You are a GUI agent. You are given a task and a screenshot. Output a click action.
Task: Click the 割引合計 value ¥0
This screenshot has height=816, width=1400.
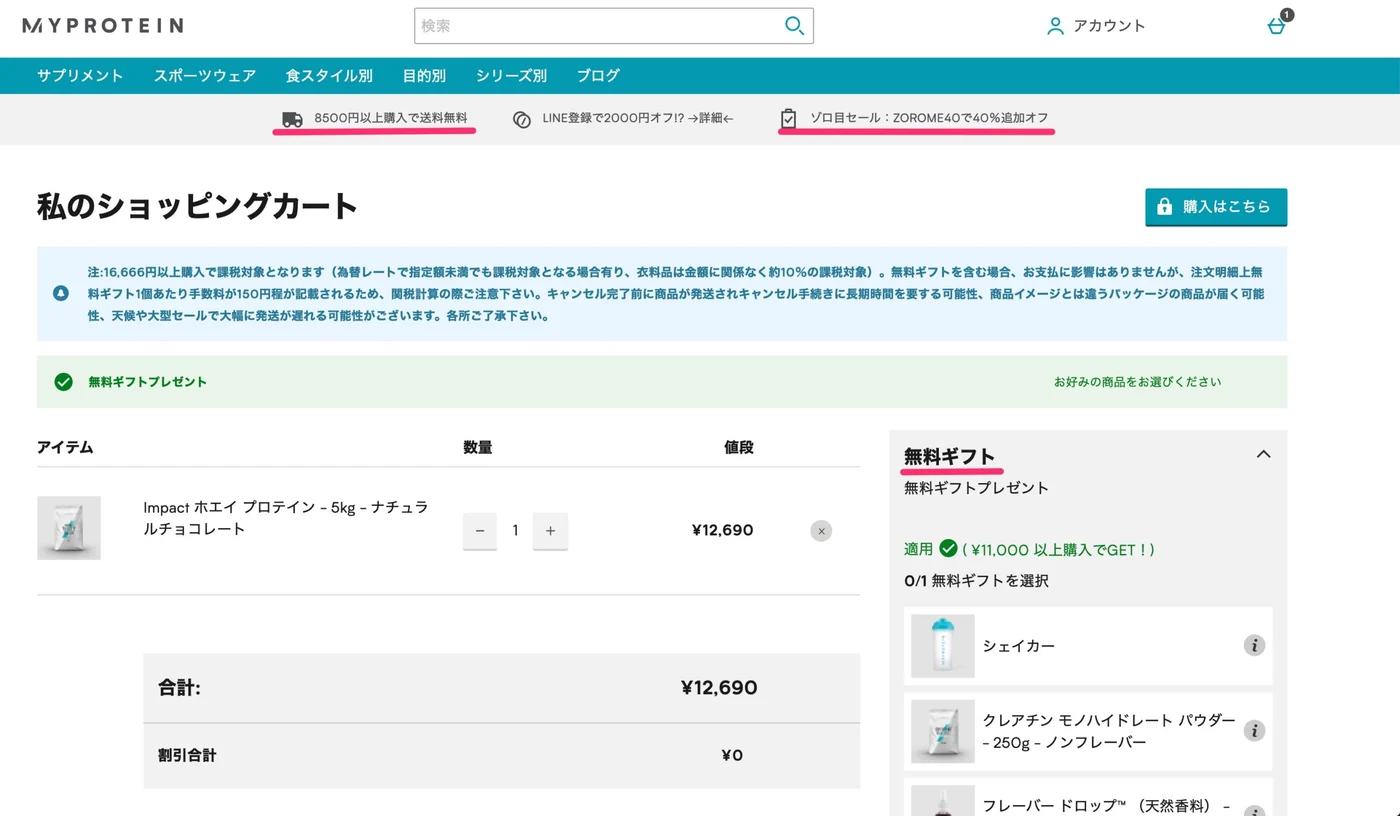pos(732,755)
